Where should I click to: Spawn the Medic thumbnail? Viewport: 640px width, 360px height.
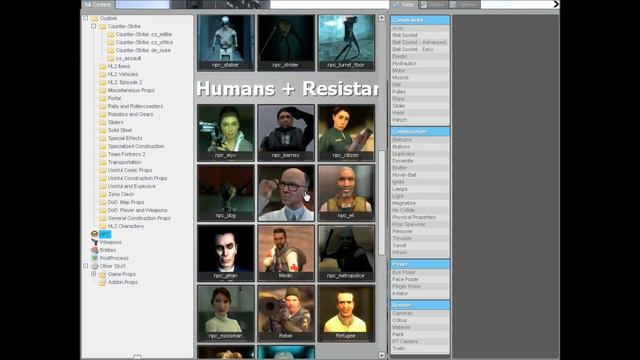[x=286, y=253]
